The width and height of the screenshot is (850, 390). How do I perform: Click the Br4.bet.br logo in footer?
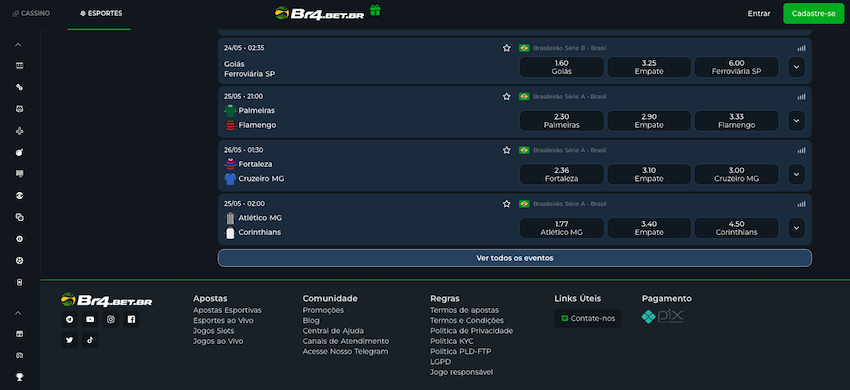106,300
